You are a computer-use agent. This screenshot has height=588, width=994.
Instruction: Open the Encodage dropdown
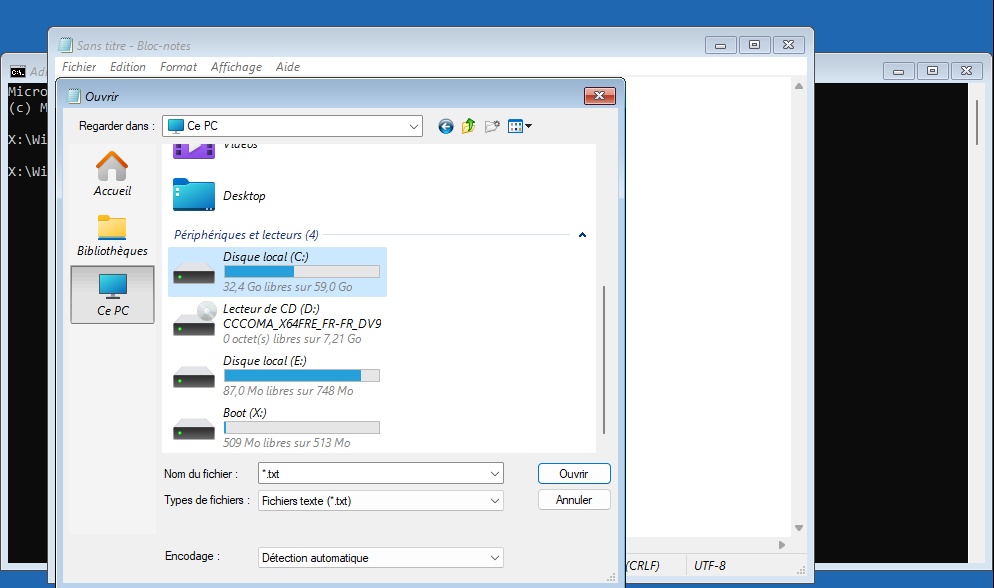pyautogui.click(x=495, y=558)
